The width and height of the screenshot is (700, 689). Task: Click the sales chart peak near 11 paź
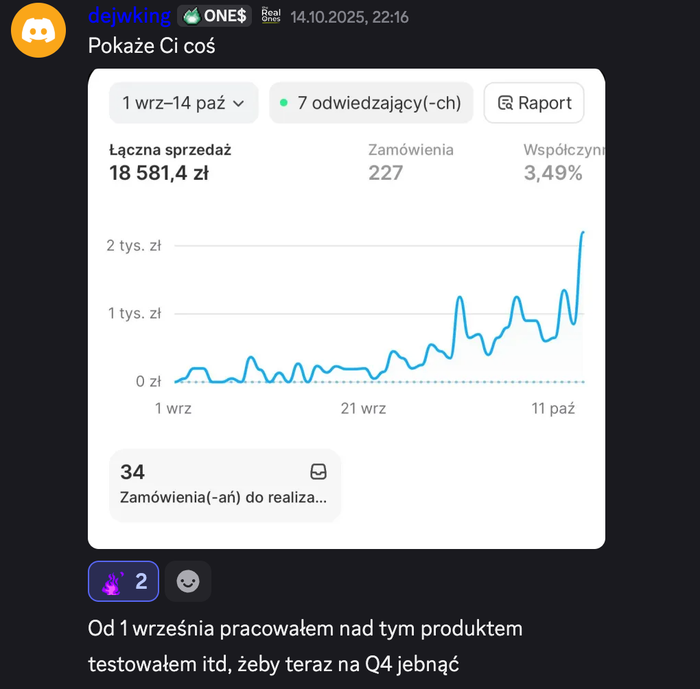(582, 233)
